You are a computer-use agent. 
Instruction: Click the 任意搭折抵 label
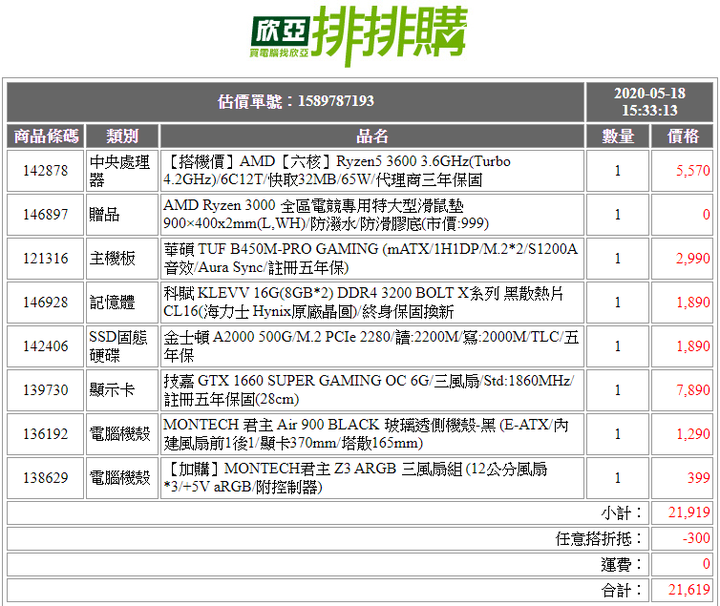[598, 539]
